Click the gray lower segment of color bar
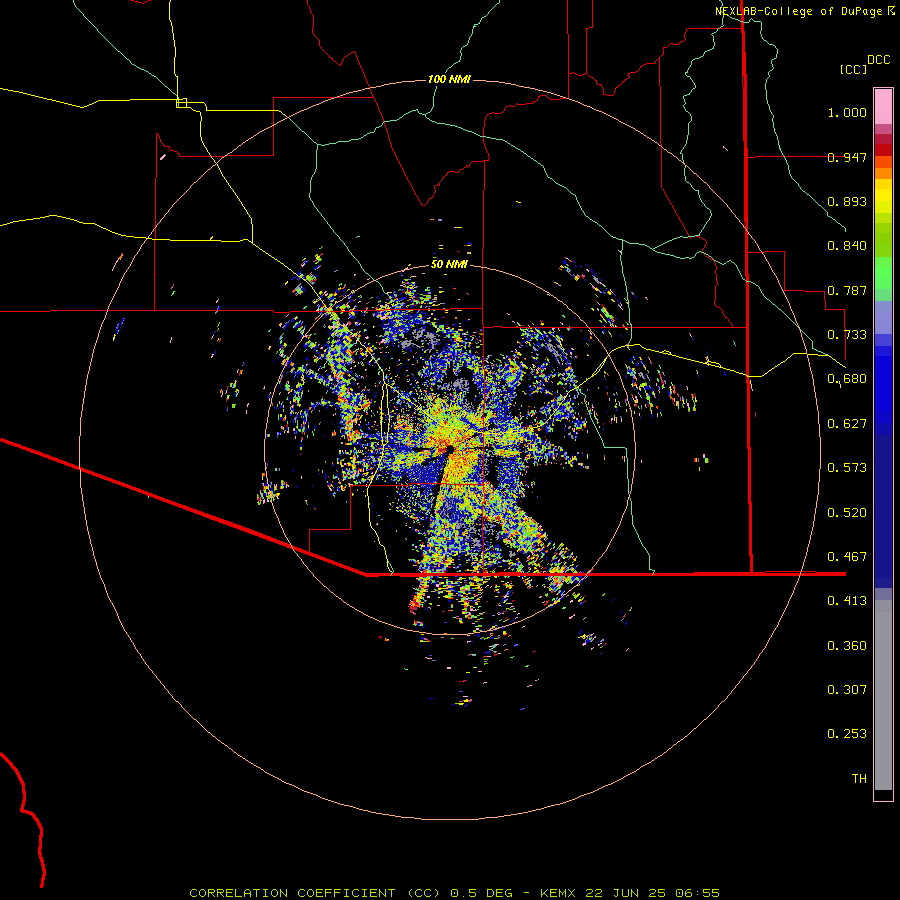The height and width of the screenshot is (900, 900). pyautogui.click(x=883, y=695)
